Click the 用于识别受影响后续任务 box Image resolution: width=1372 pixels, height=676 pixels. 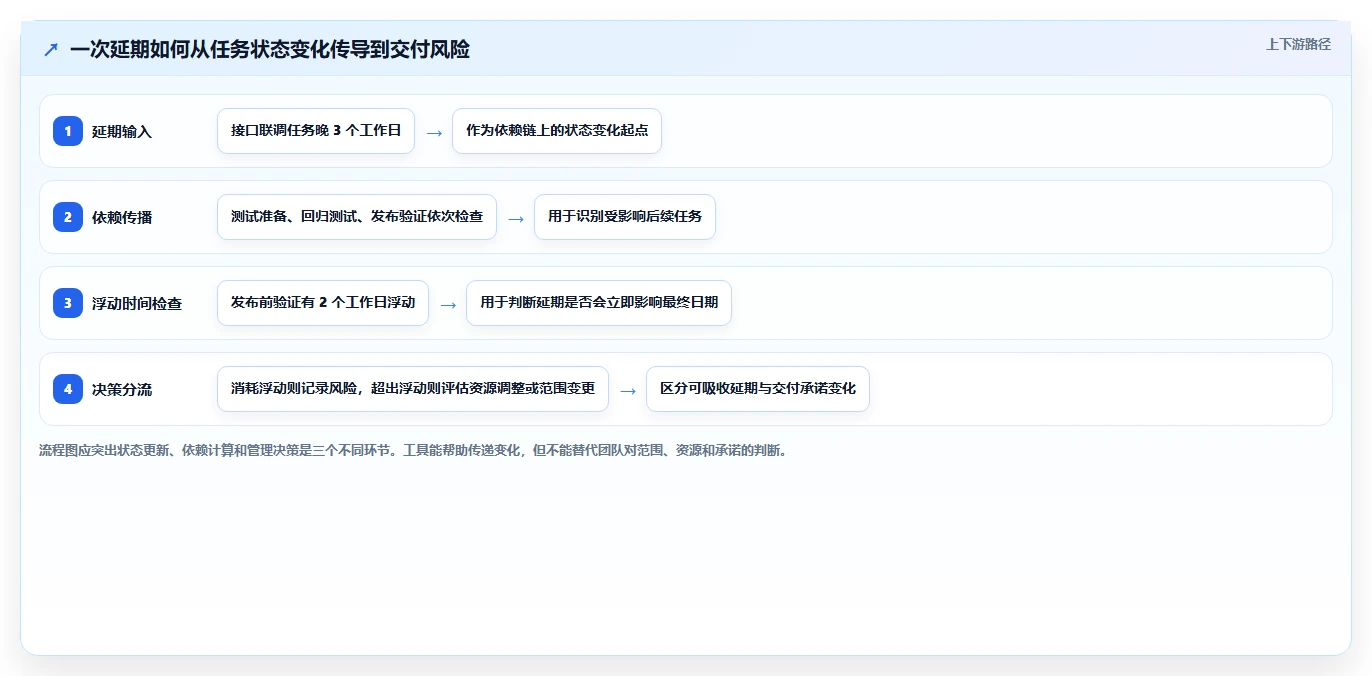click(625, 217)
